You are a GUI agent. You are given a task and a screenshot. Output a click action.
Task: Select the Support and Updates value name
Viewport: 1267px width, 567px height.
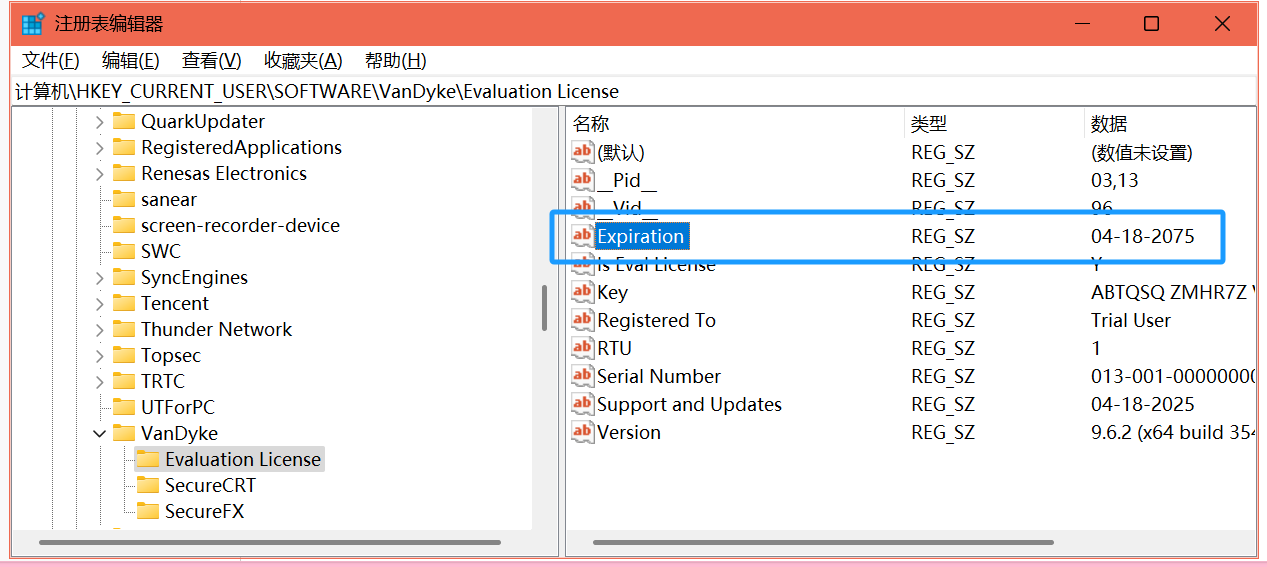689,404
